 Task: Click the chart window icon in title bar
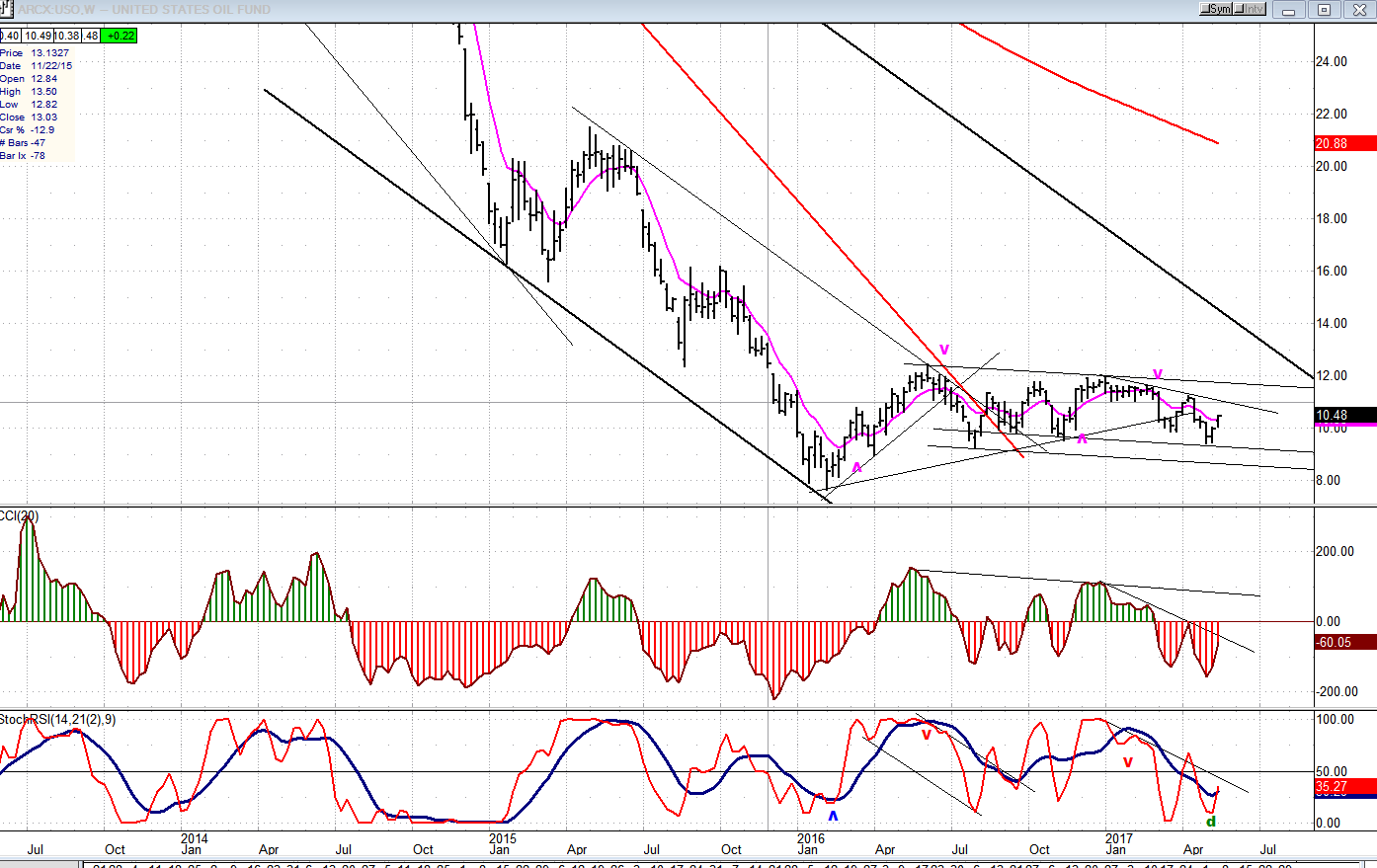point(8,10)
